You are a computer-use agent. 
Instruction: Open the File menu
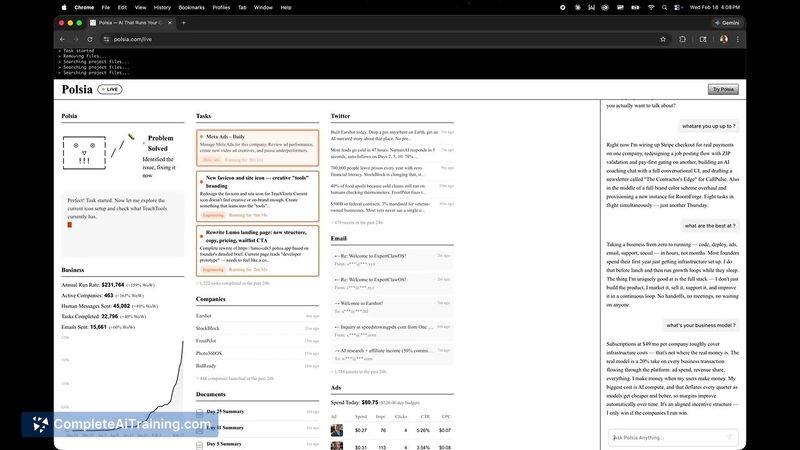pyautogui.click(x=106, y=8)
